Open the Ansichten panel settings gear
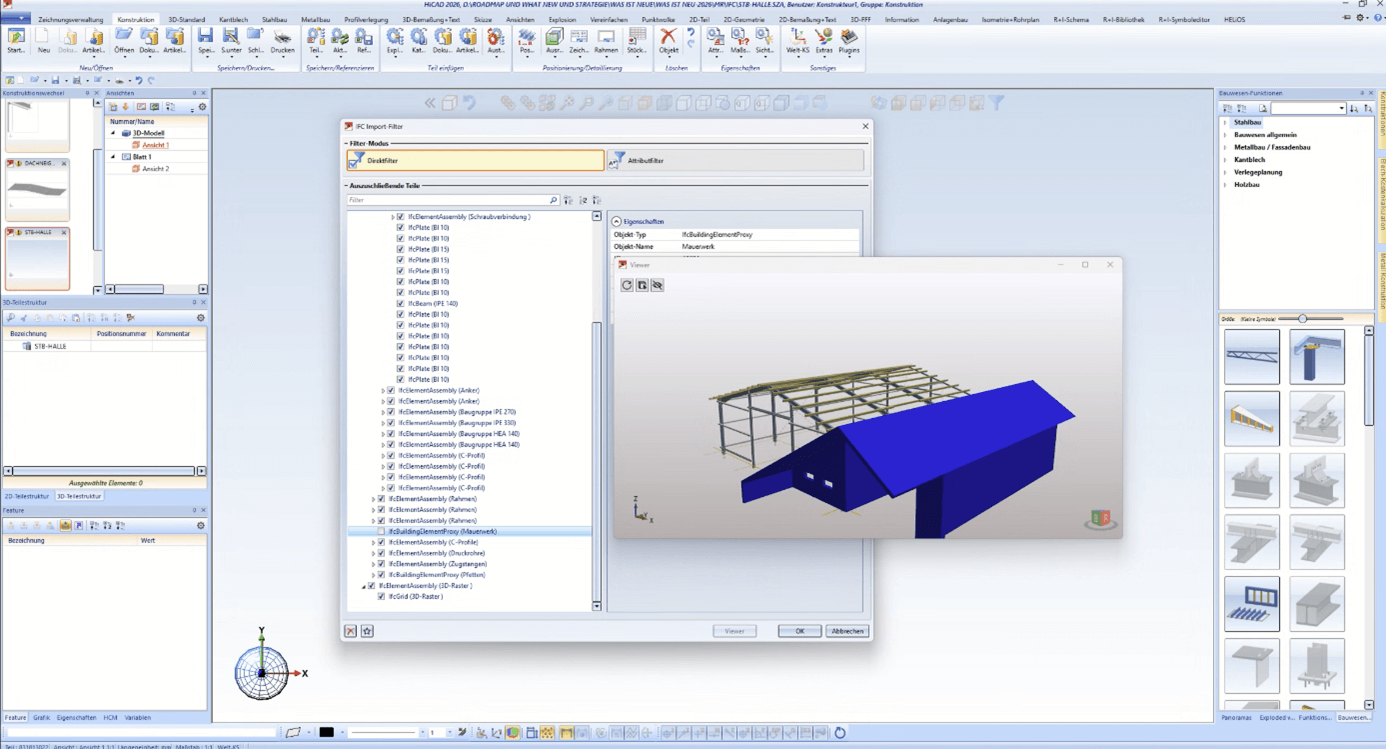The image size is (1386, 749). tap(202, 107)
